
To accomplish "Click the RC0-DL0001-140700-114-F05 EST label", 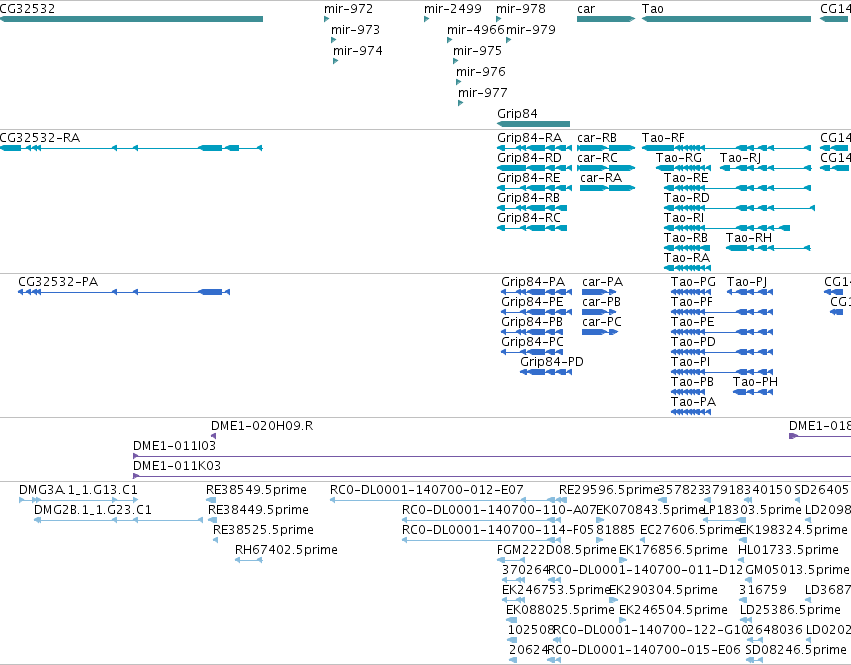I will tap(498, 530).
